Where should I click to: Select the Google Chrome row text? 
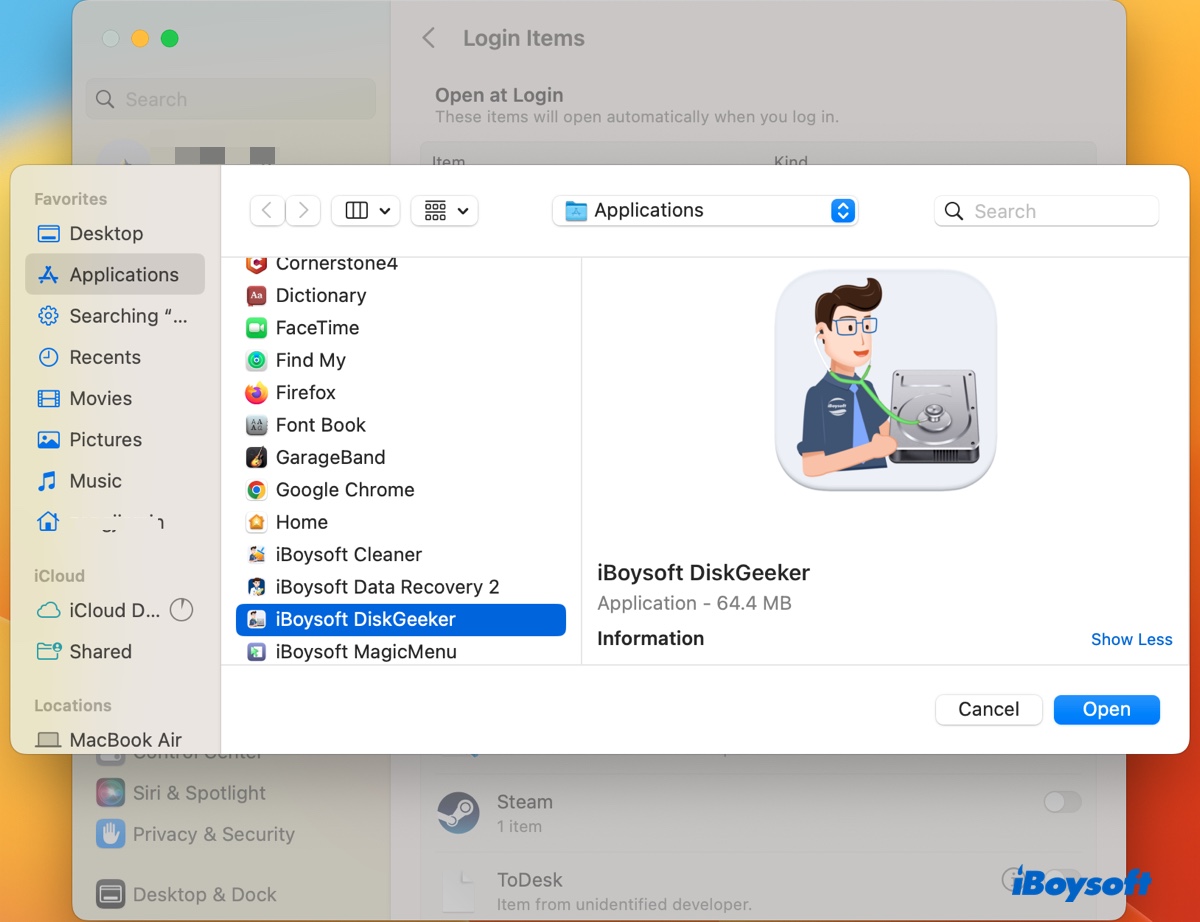(345, 490)
